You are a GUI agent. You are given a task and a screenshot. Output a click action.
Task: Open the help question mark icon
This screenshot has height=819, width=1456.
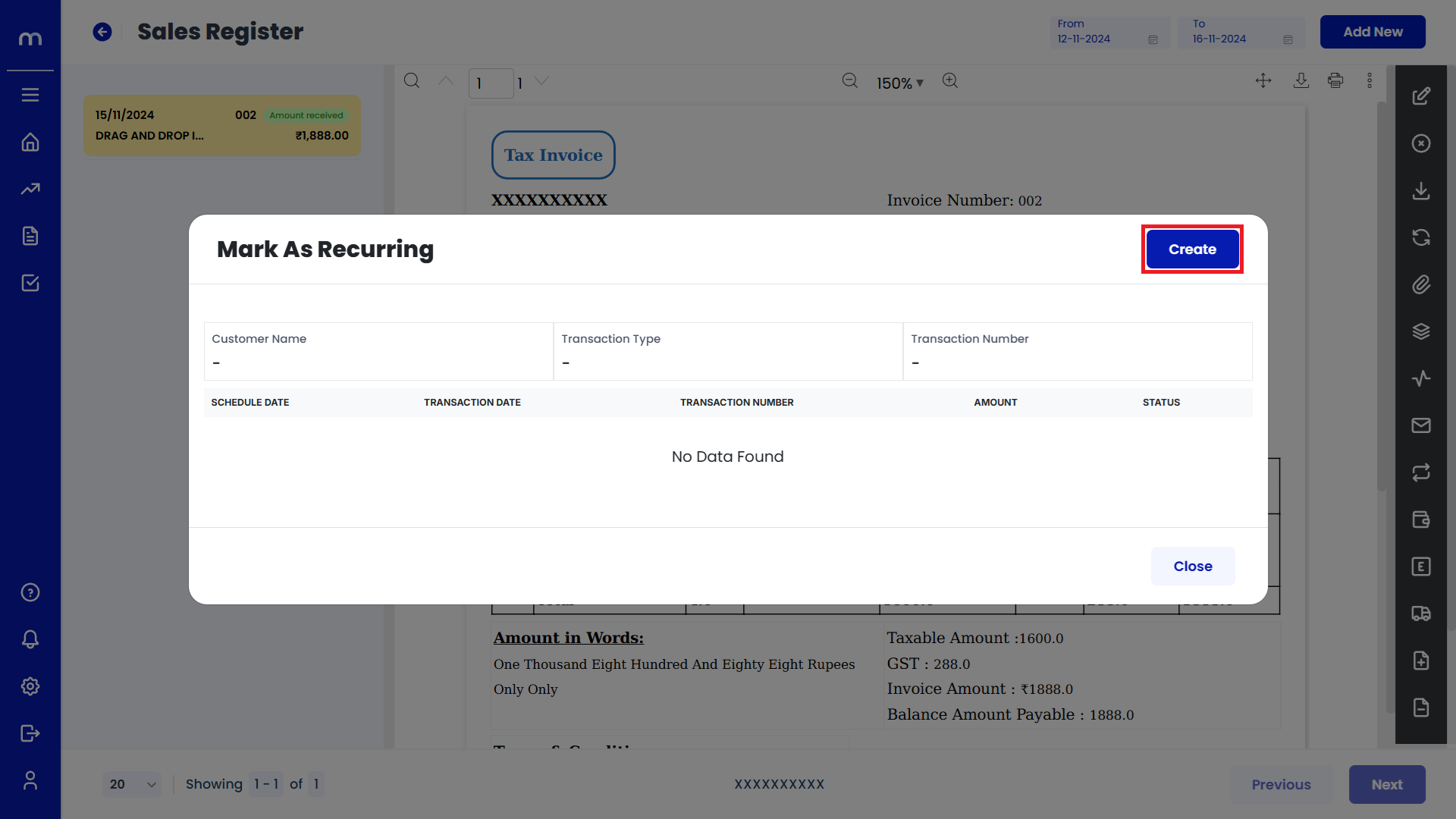(x=30, y=592)
